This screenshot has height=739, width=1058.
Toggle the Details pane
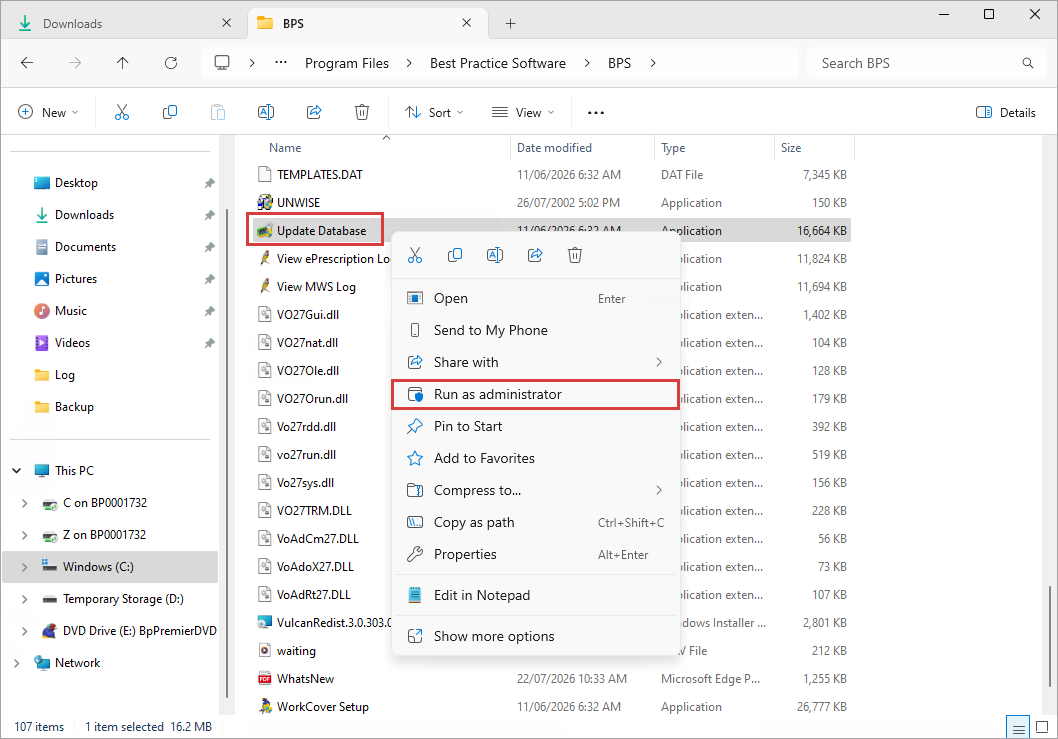[1005, 112]
